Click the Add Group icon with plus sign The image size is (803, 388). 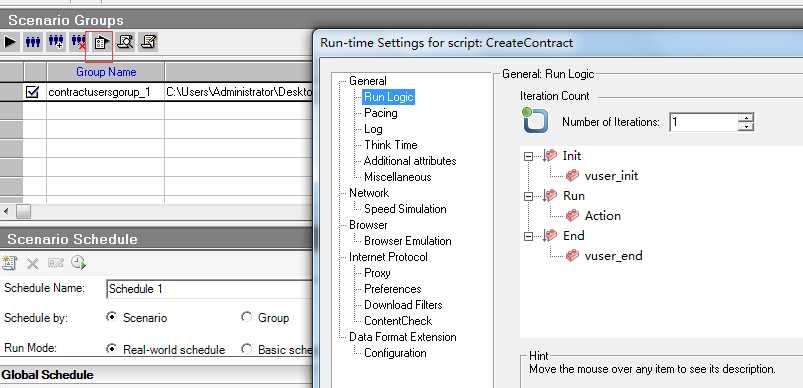56,42
